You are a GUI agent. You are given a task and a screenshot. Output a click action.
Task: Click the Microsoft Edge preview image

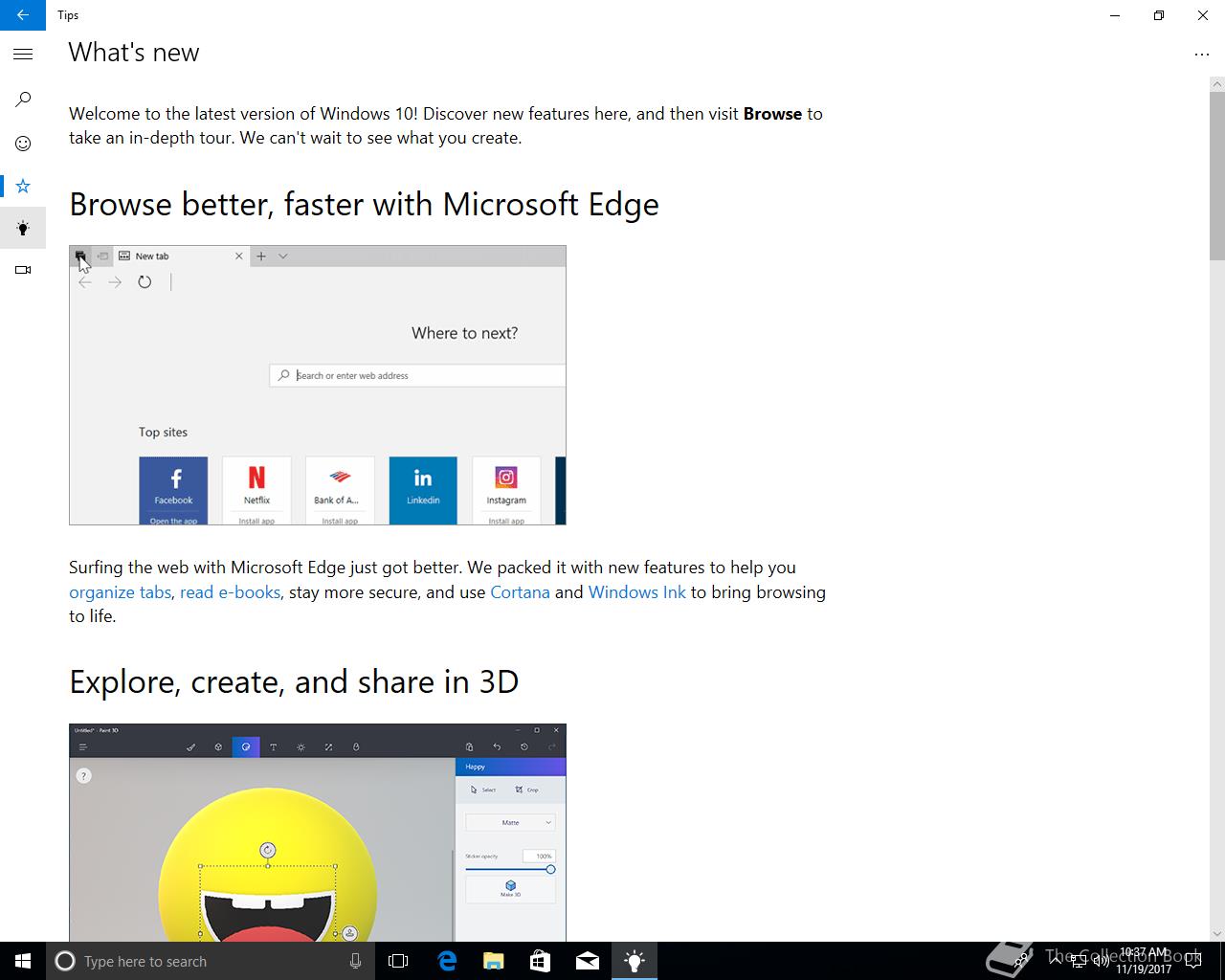pos(318,385)
